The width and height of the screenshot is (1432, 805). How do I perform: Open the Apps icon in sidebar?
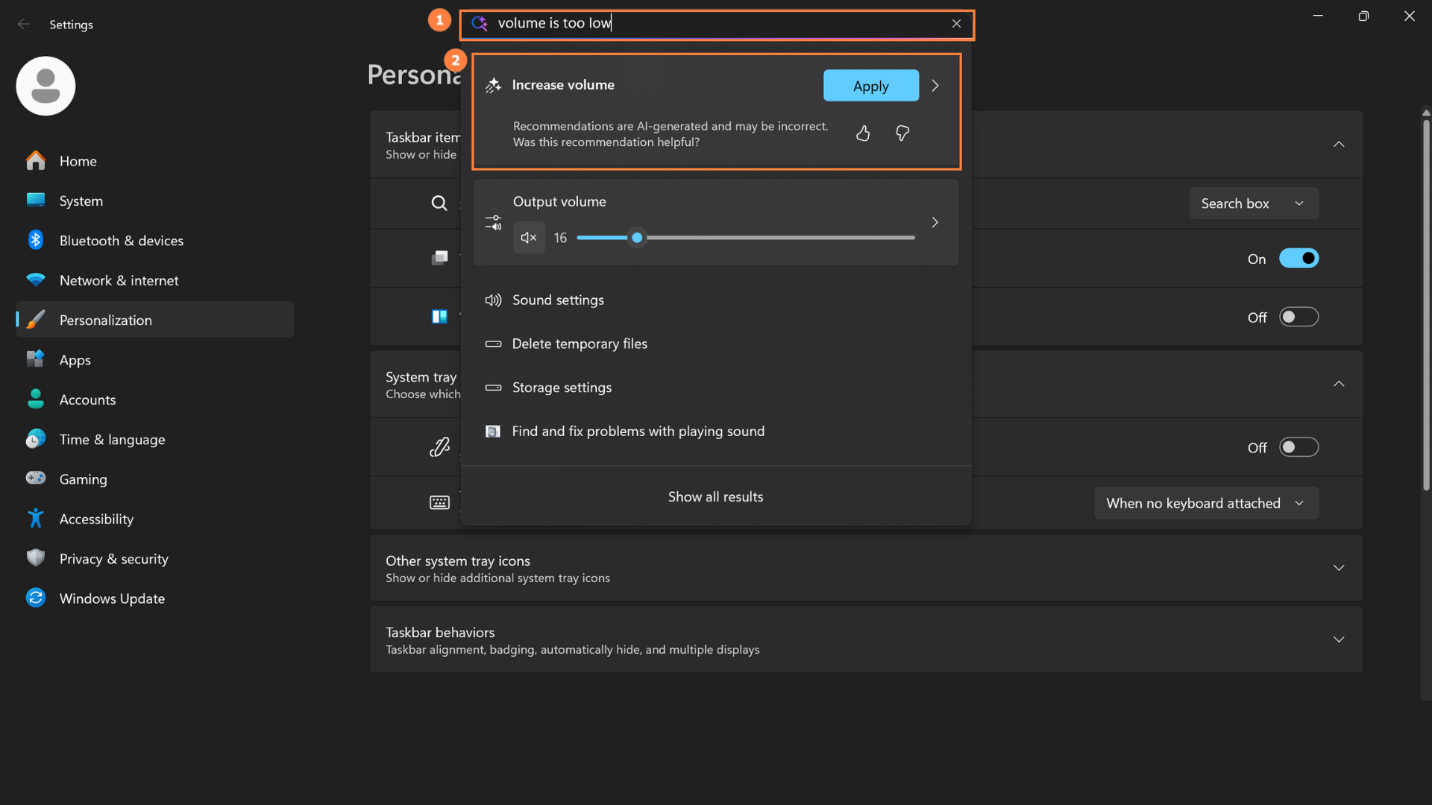click(36, 359)
